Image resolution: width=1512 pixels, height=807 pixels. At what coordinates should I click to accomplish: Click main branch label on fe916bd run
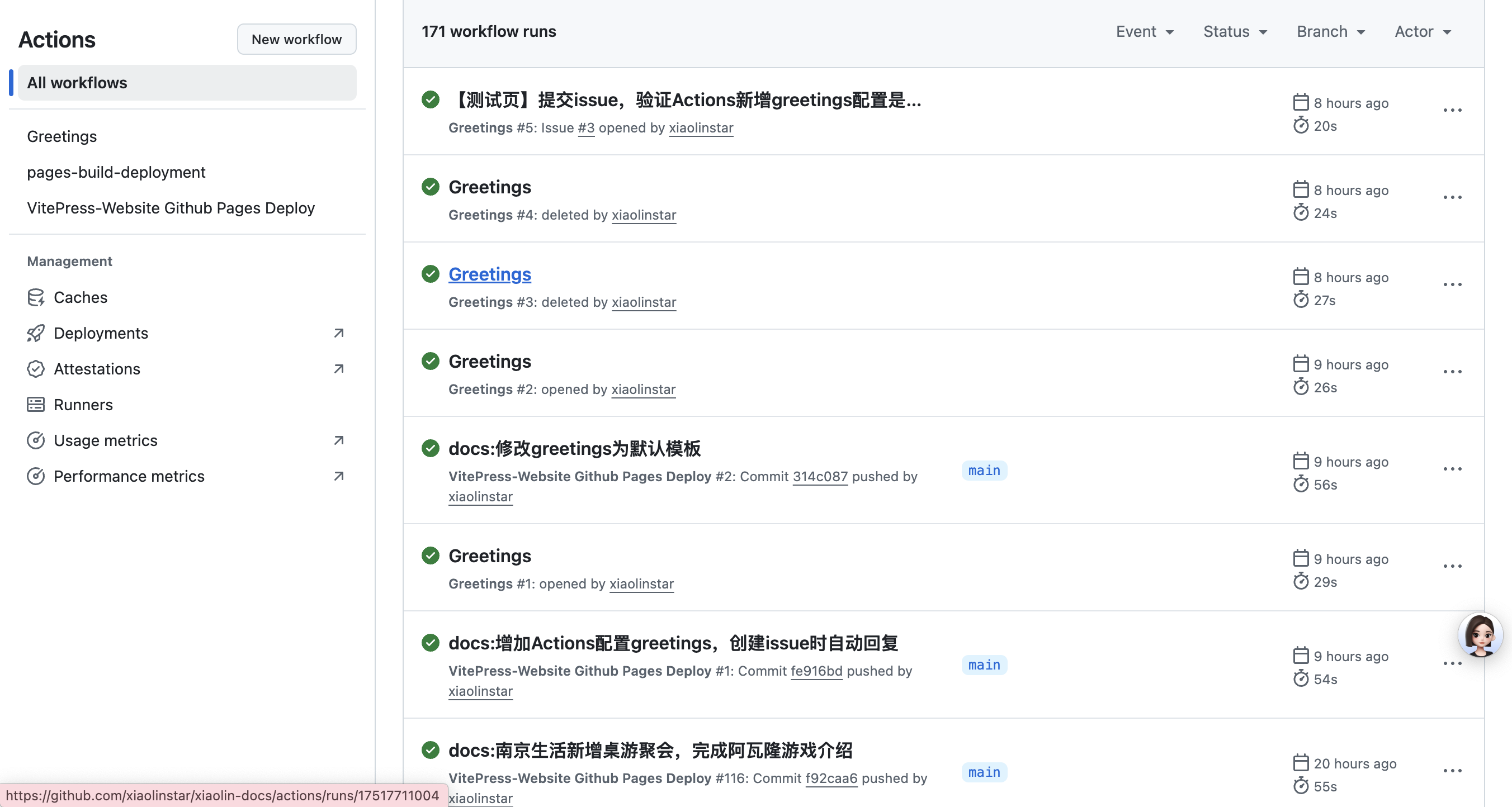984,665
